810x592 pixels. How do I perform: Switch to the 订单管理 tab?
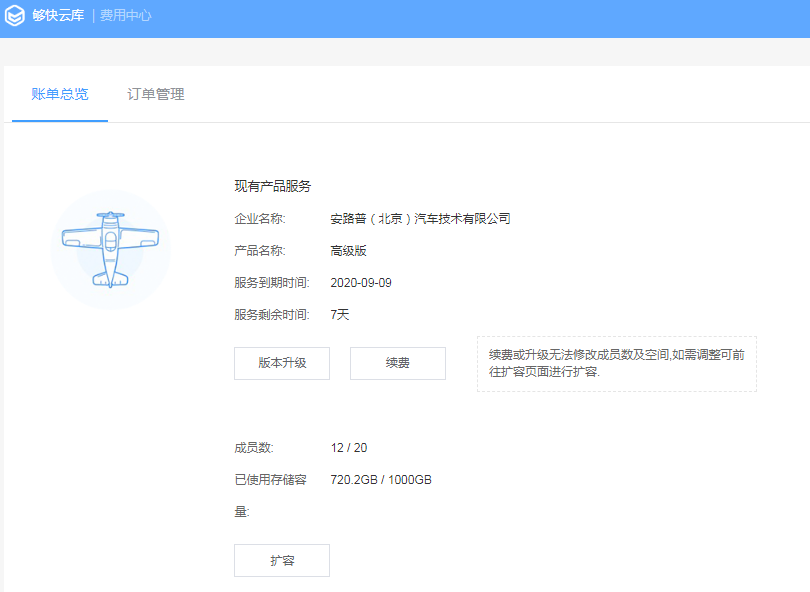point(155,94)
